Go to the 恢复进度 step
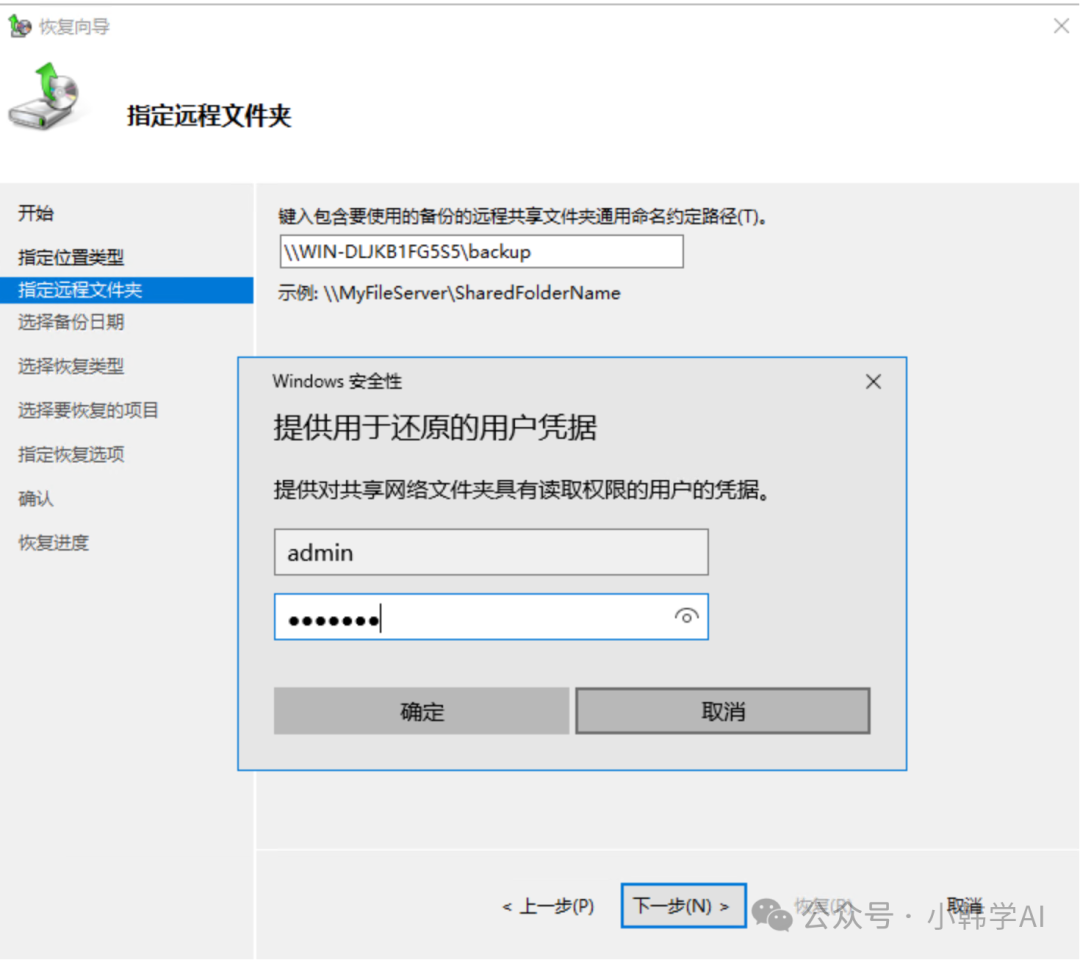Image resolution: width=1080 pixels, height=960 pixels. 53,542
